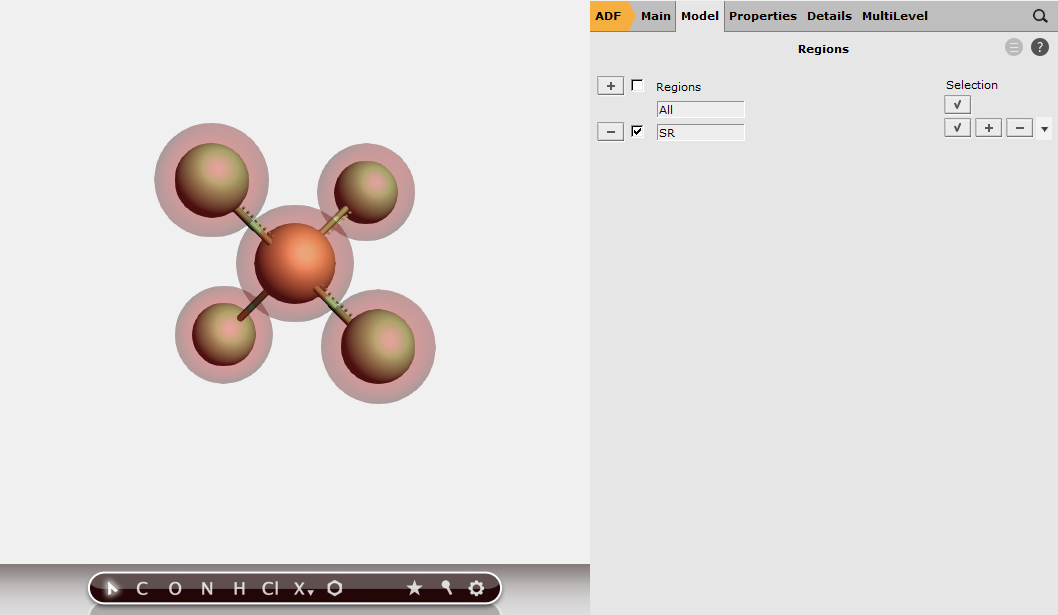Activate the Carbon atom tool
Screen dimensions: 1058x615
142,588
